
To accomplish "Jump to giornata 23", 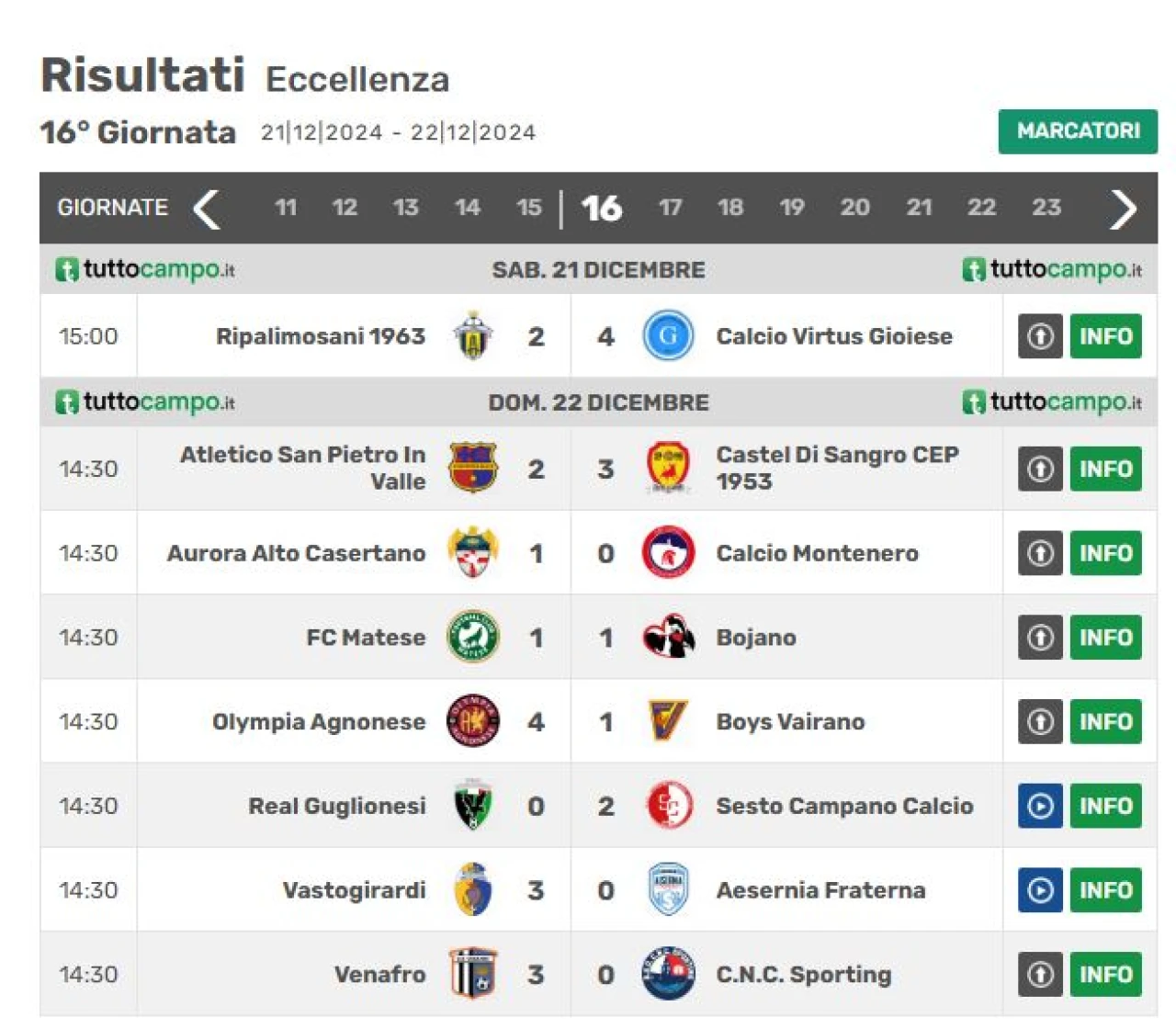I will coord(1046,208).
